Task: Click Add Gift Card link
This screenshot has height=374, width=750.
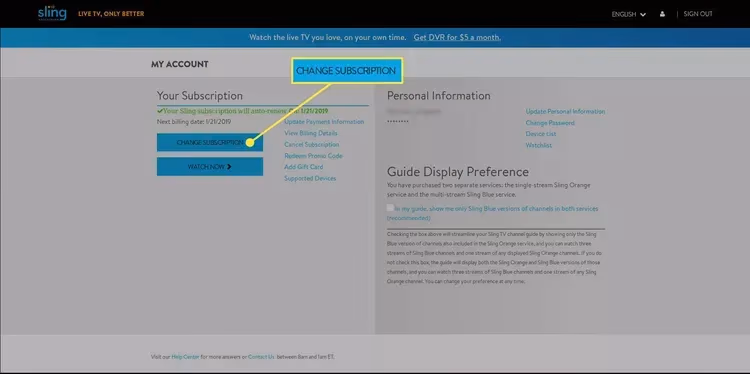Action: [303, 167]
